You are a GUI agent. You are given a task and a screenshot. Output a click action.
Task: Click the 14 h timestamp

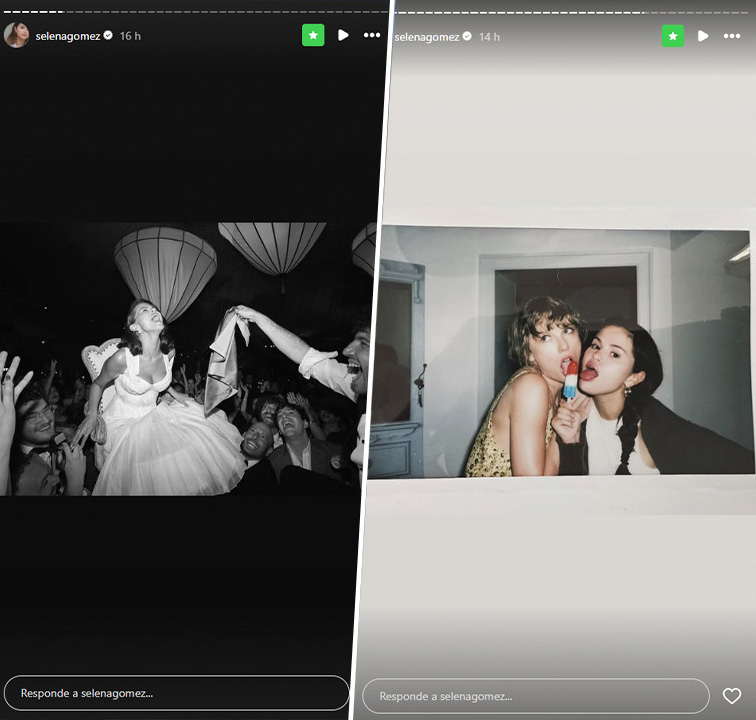pyautogui.click(x=489, y=37)
